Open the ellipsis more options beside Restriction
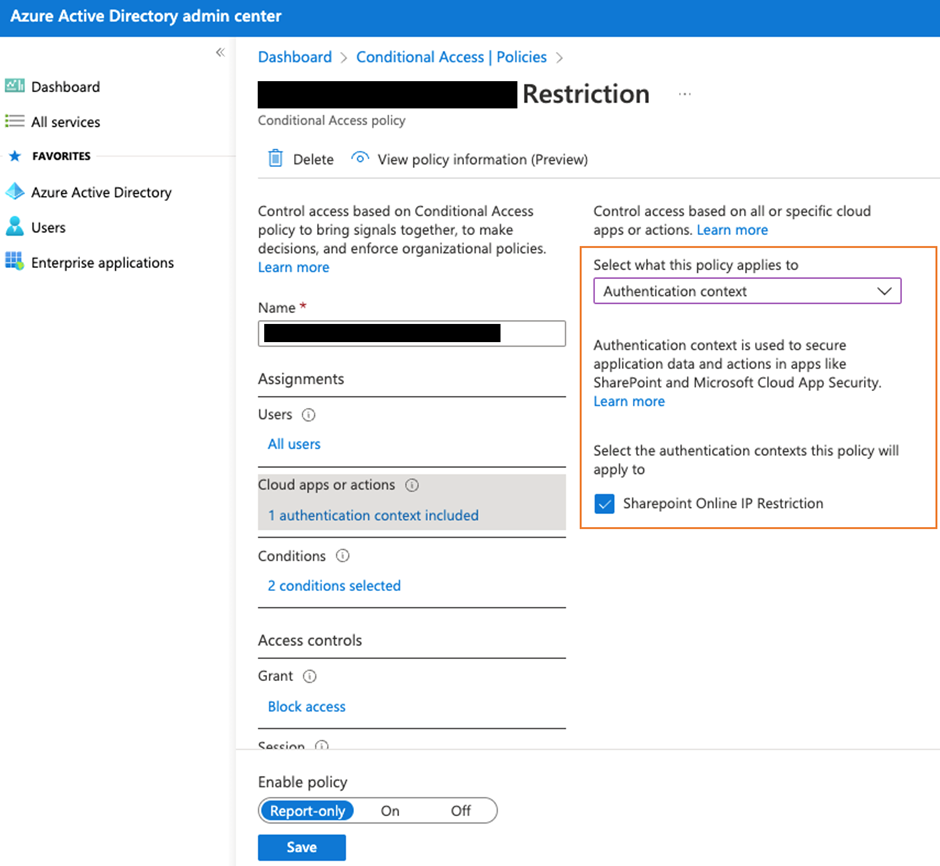The image size is (940, 866). (x=685, y=94)
